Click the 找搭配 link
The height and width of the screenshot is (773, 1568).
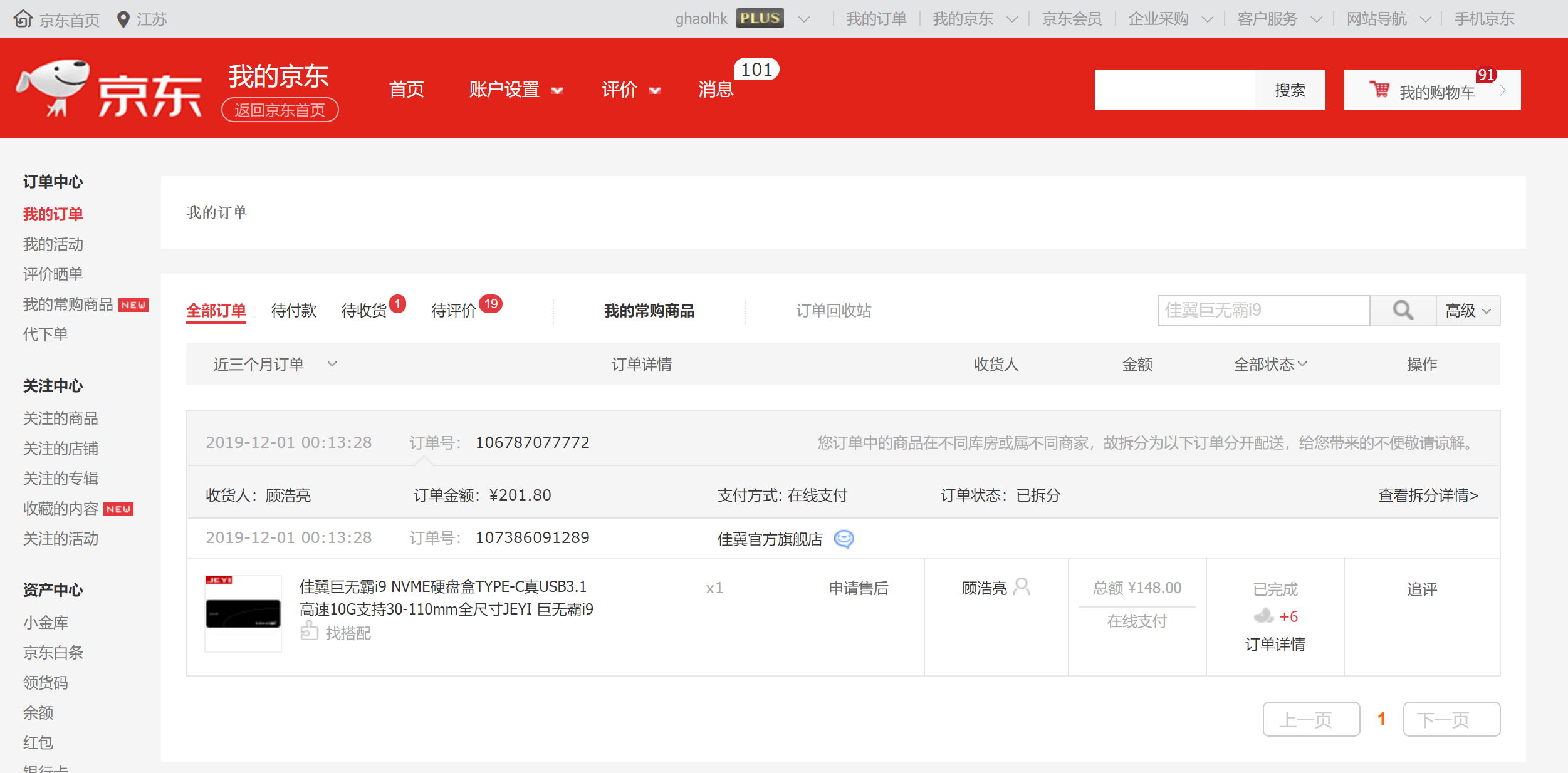coord(348,633)
